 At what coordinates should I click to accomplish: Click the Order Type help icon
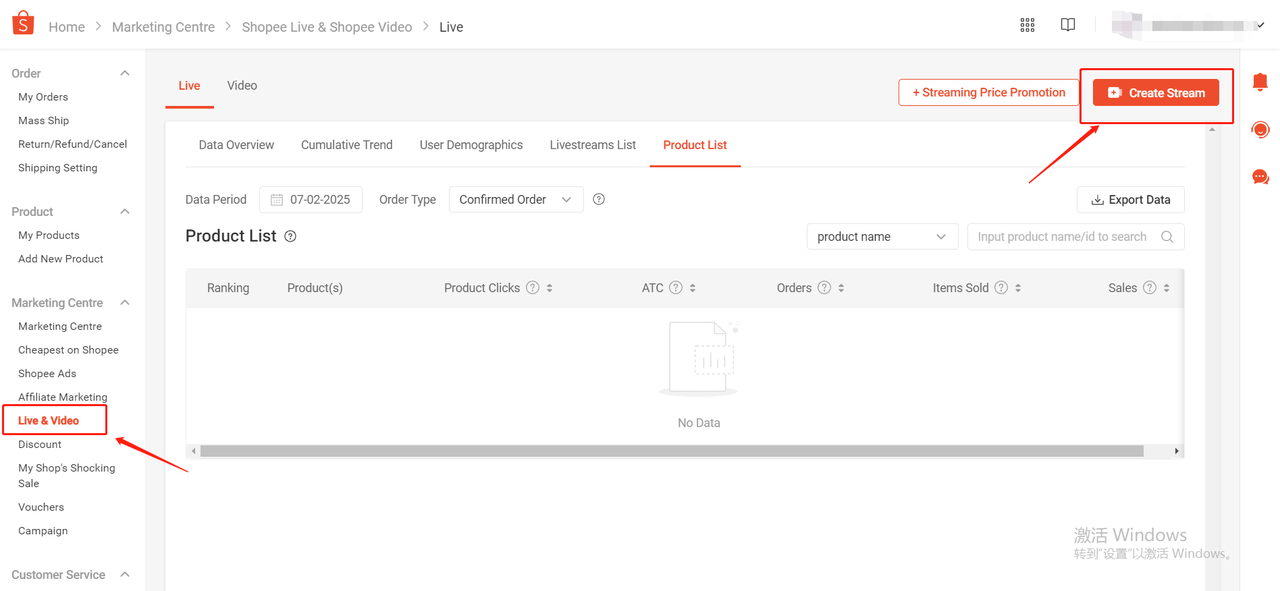pyautogui.click(x=599, y=199)
